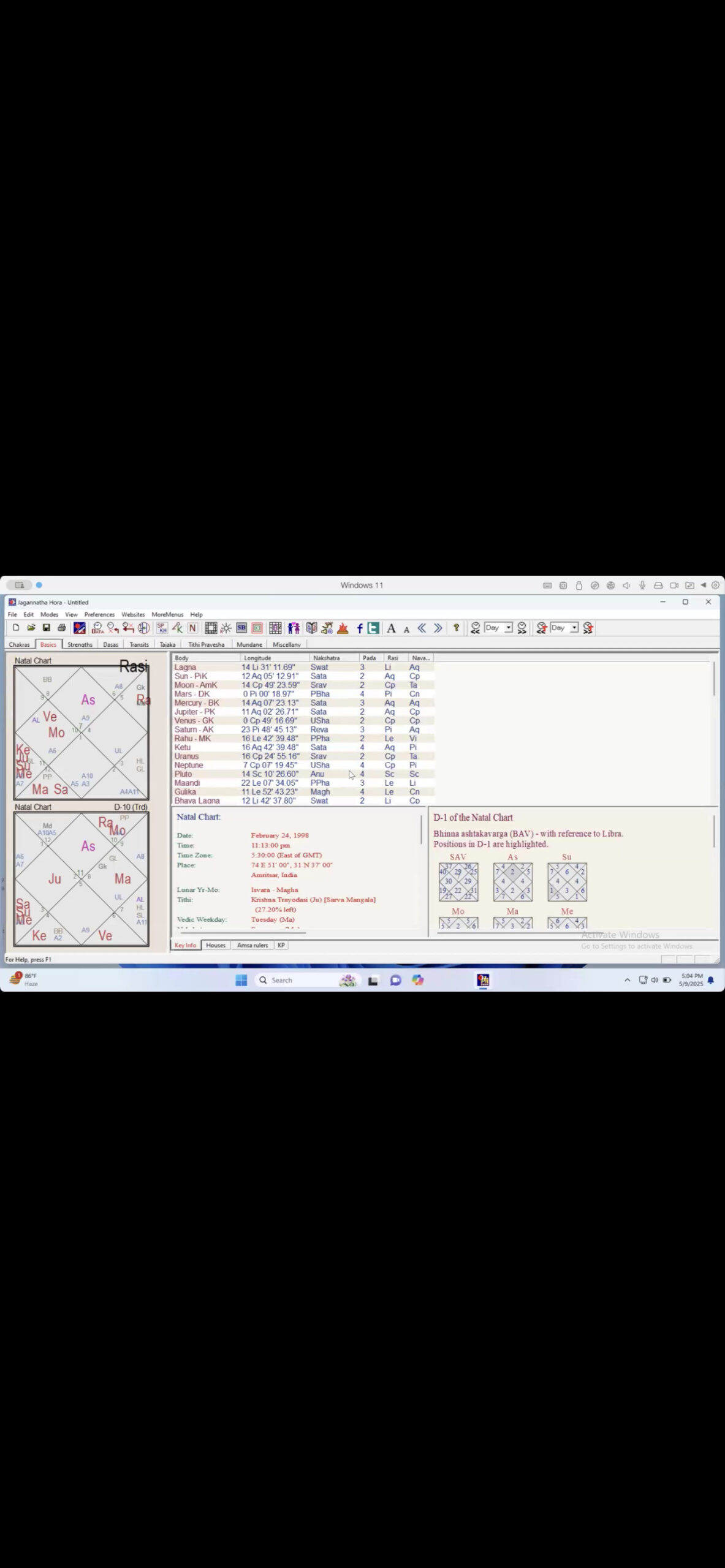
Task: Select the Houses tab at bottom
Action: (x=216, y=945)
